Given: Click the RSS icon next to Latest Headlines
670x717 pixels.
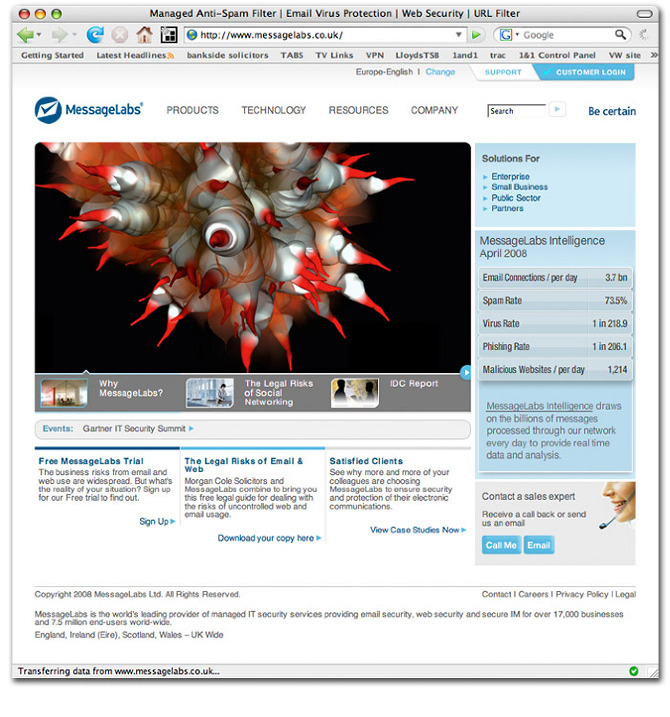Looking at the screenshot, I should [171, 56].
